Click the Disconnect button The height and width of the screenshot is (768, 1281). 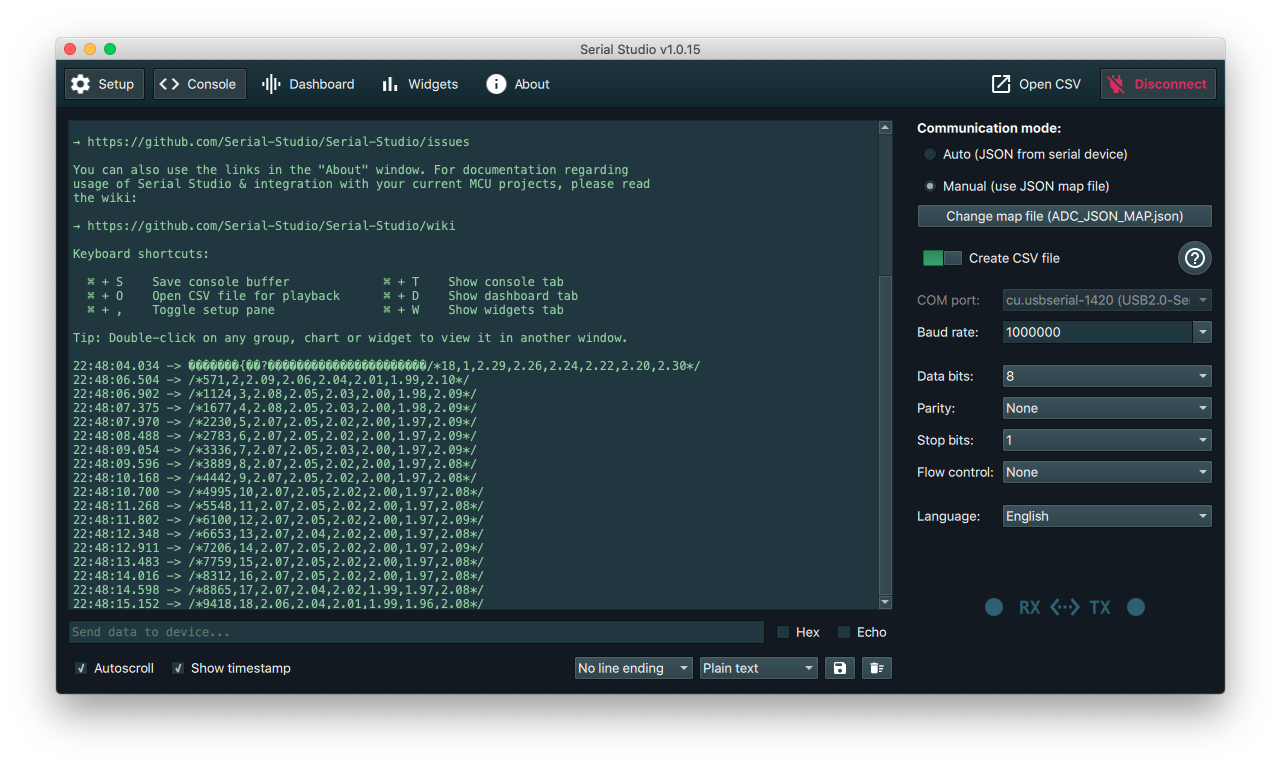(1157, 84)
